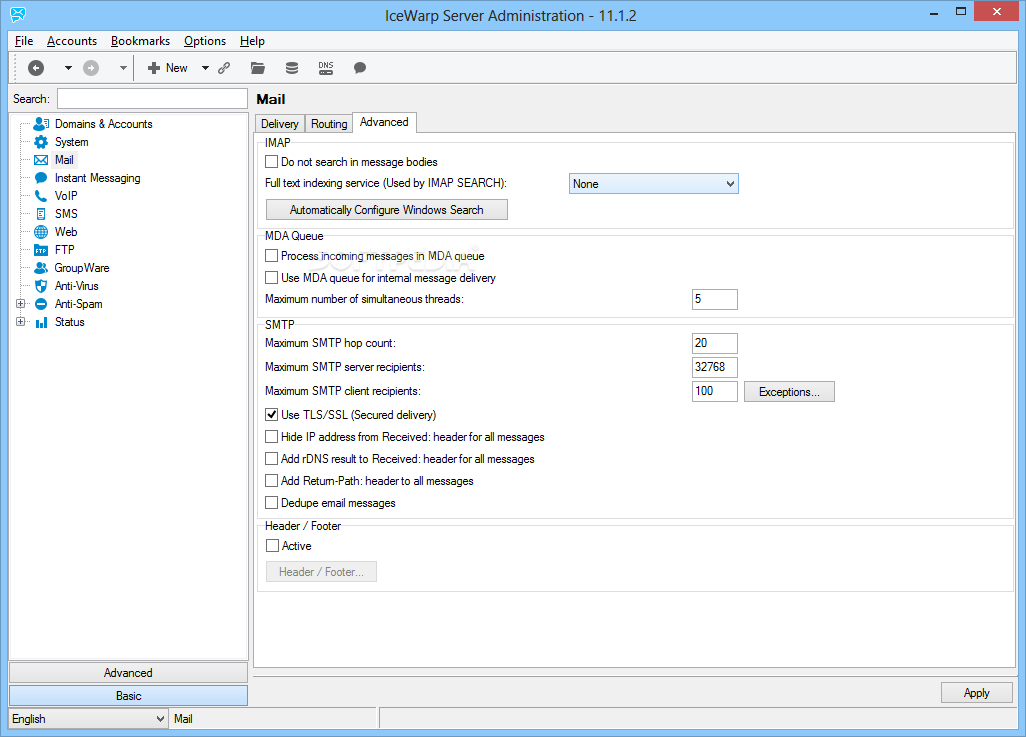The width and height of the screenshot is (1026, 737).
Task: Select the GroupWare people icon
Action: [x=41, y=268]
